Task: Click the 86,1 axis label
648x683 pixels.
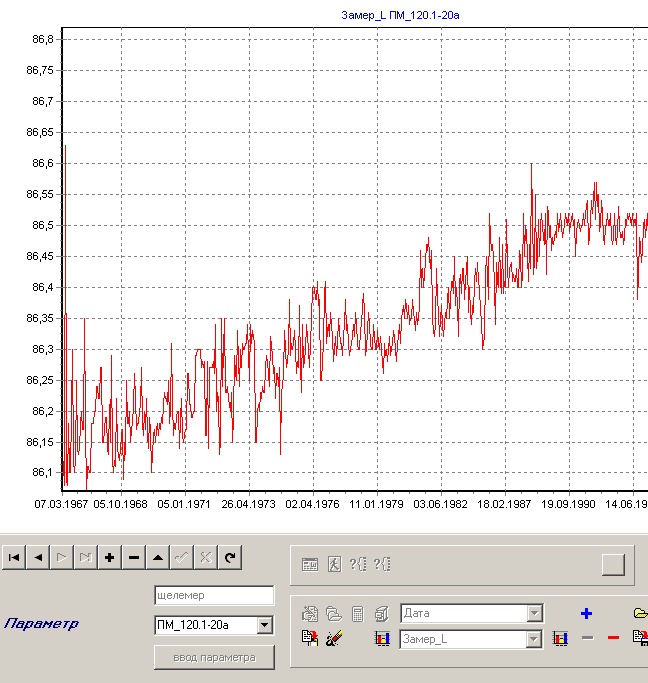Action: (x=43, y=472)
